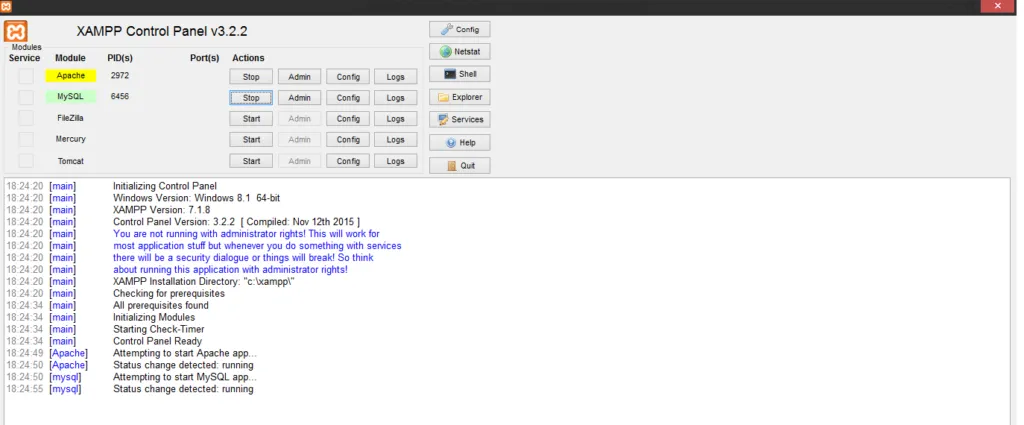The image size is (1024, 425).
Task: Click log line 'Starting Check-Timer'
Action: click(x=159, y=329)
